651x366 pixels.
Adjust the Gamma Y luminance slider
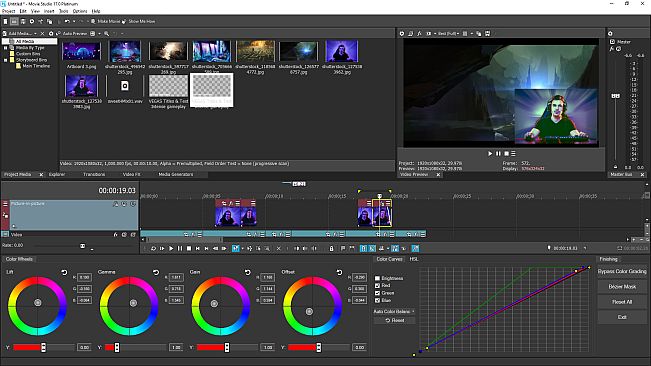(117, 347)
